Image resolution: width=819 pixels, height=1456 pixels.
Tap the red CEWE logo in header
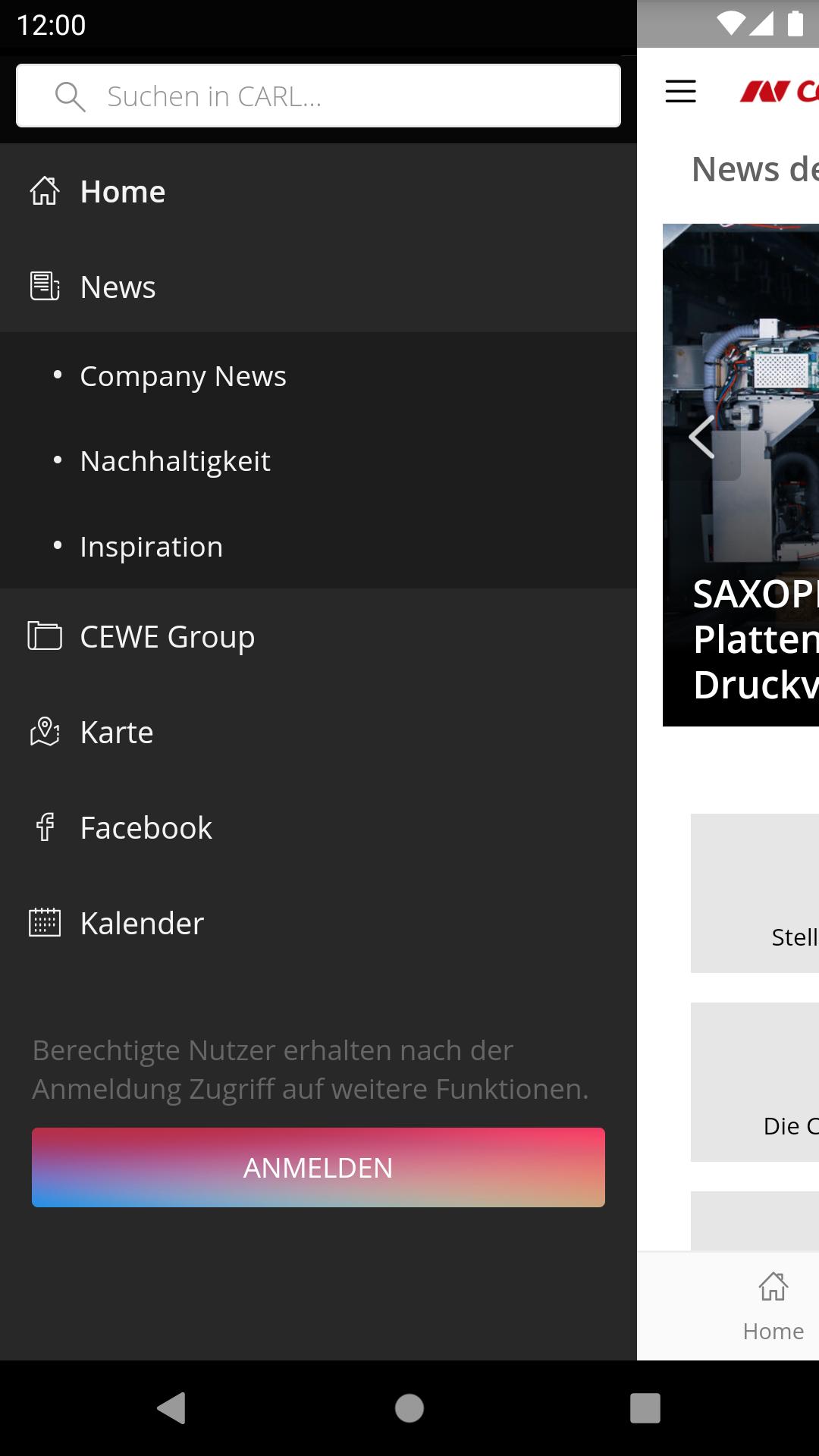[x=779, y=92]
